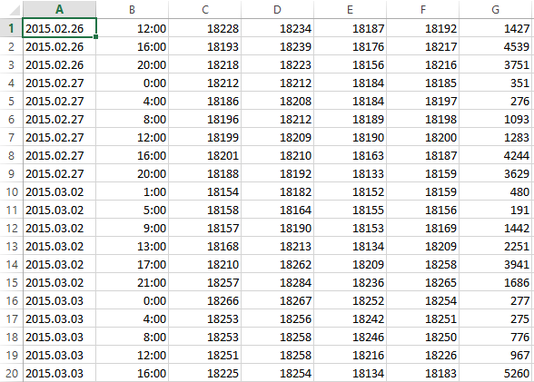
Task: Select column D header
Action: coord(278,9)
